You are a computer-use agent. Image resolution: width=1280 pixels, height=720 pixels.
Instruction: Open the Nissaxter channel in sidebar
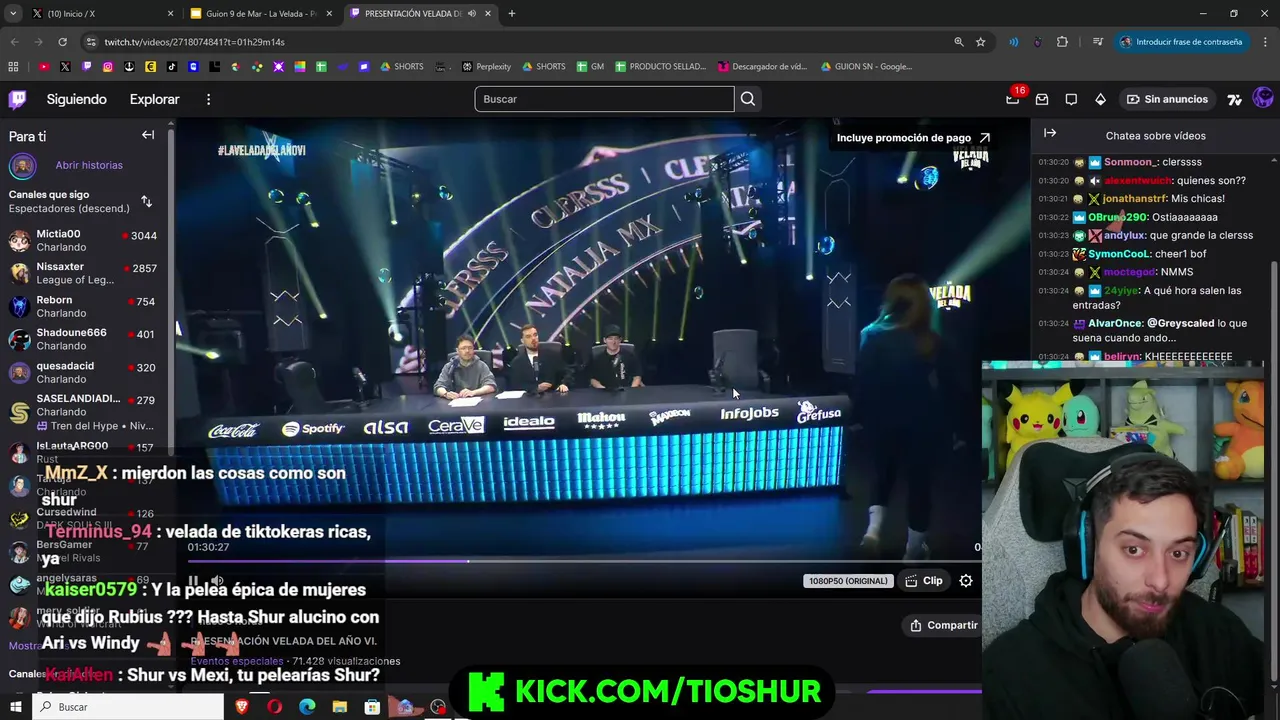[x=84, y=273]
